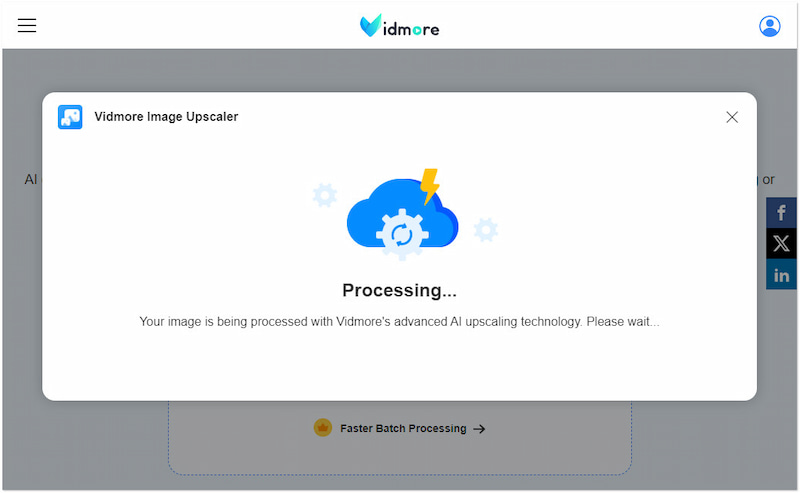
Task: Click the crown icon beside Faster Batch Processing
Action: click(x=323, y=428)
